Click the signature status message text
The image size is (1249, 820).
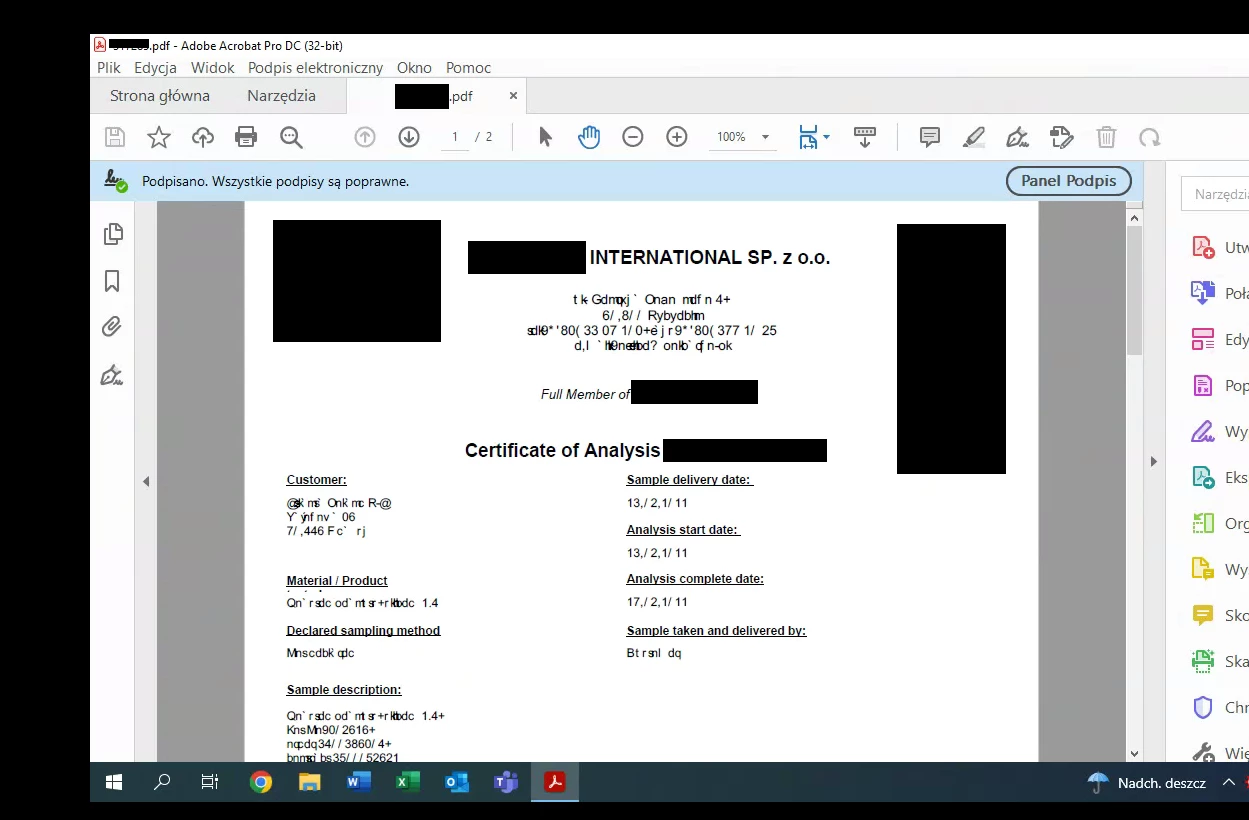(275, 182)
